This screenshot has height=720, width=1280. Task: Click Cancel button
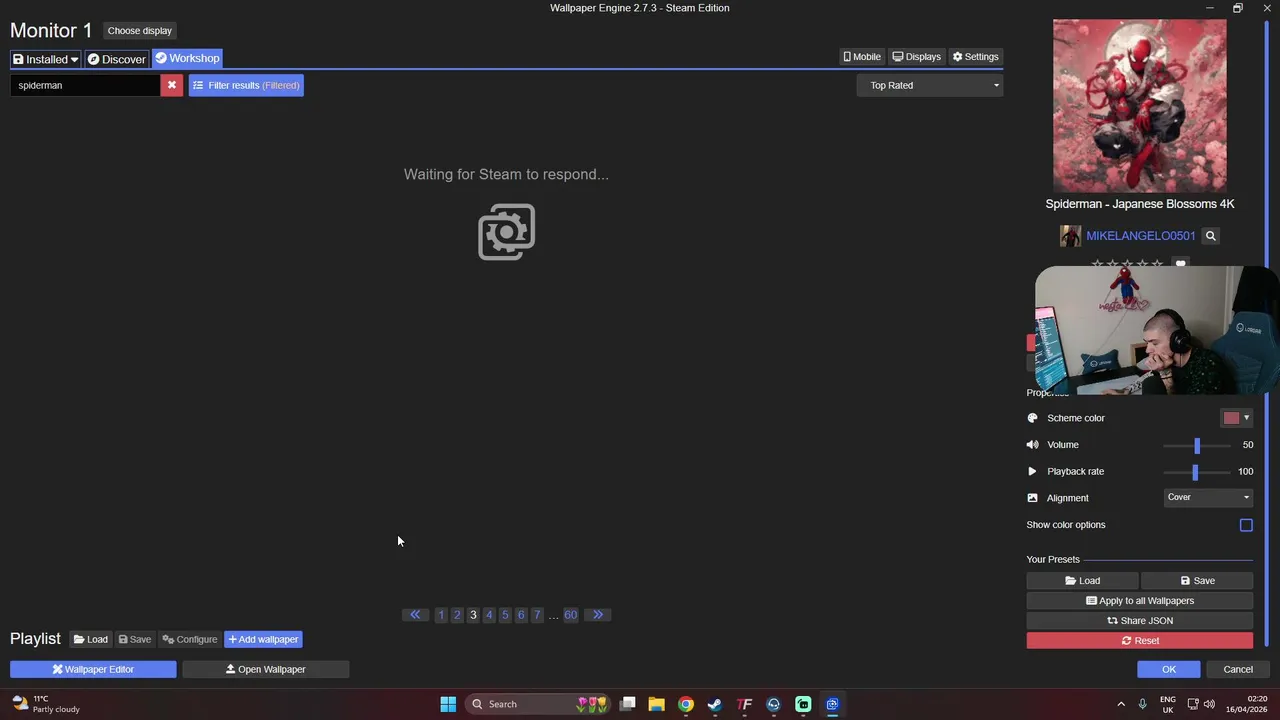[x=1238, y=669]
